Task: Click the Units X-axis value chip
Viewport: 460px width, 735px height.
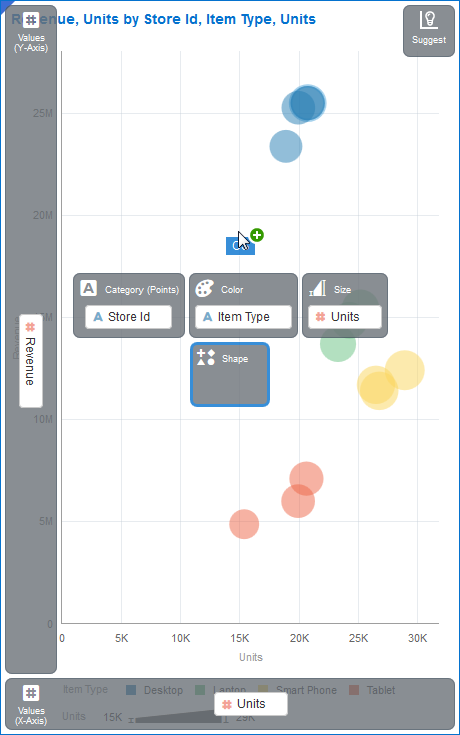Action: [251, 704]
